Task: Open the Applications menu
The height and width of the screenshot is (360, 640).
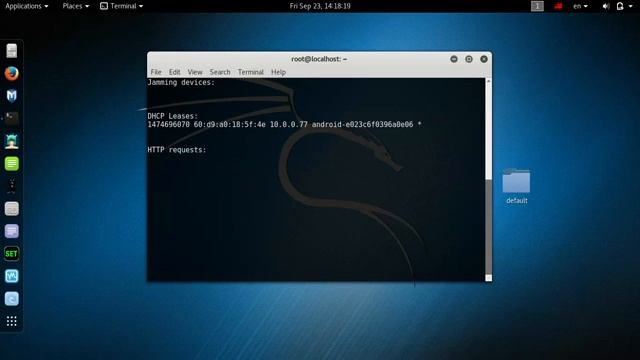Action: tap(27, 6)
